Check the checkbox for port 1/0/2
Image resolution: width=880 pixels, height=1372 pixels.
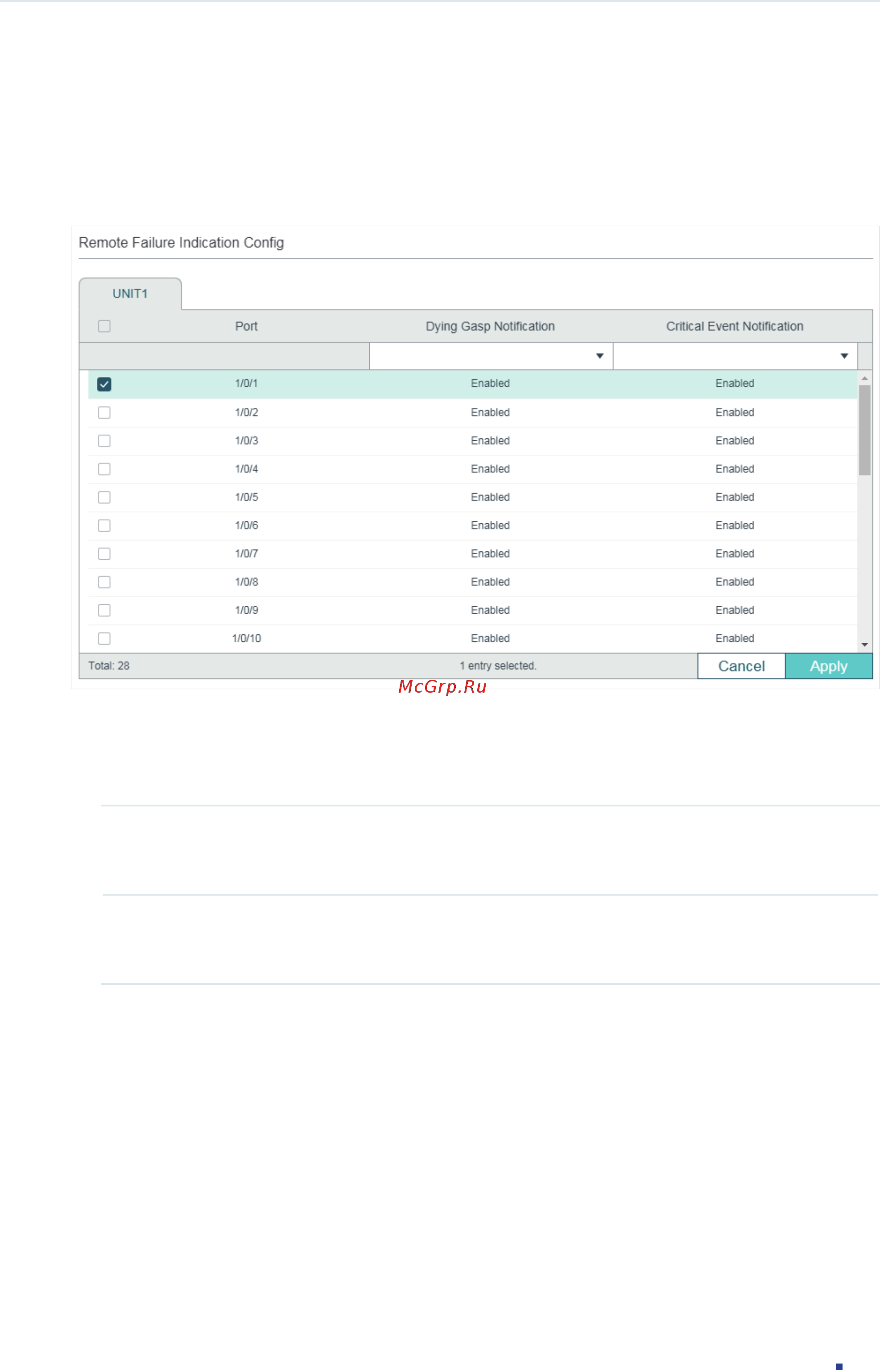click(104, 413)
